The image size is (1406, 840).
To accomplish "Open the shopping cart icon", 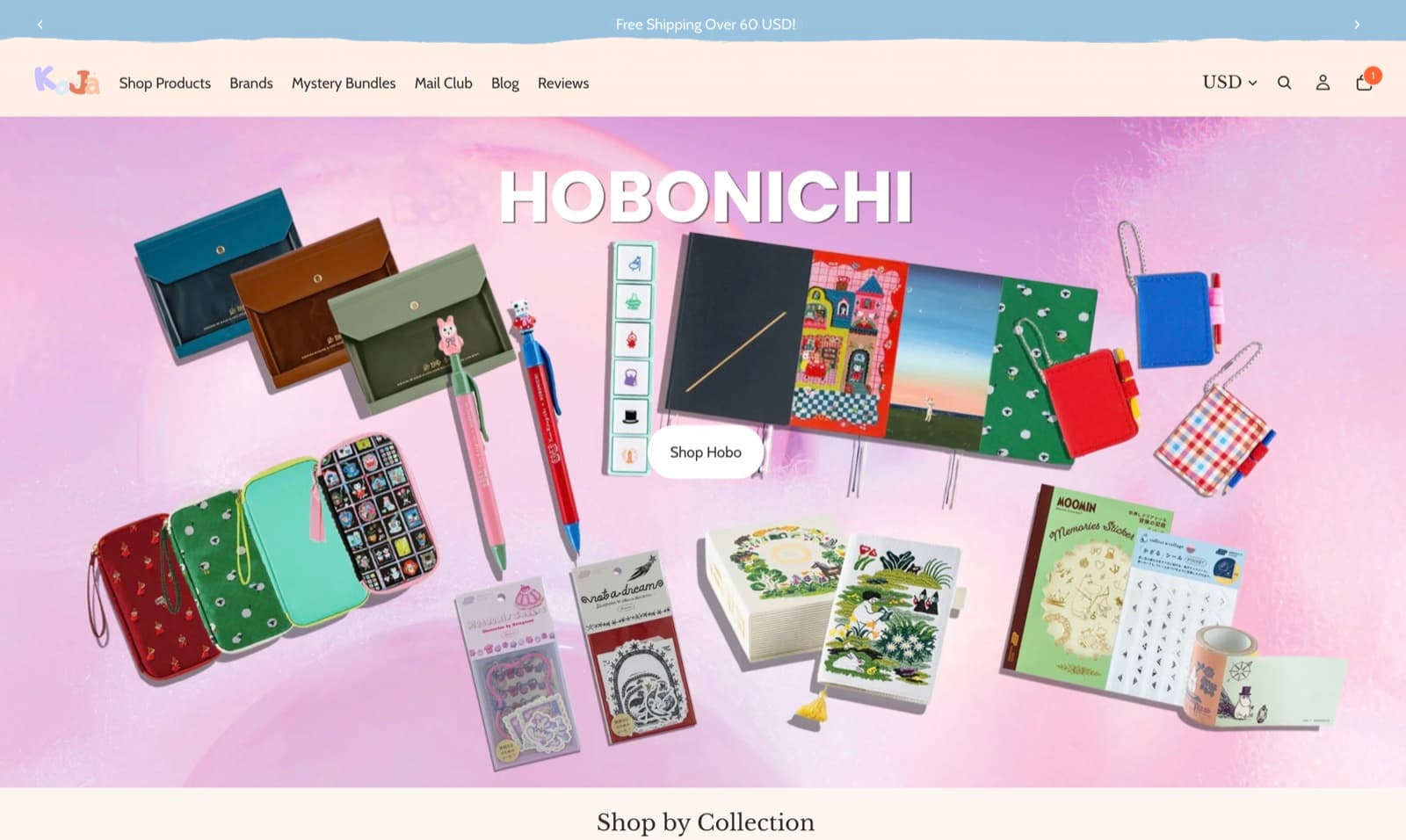I will click(1366, 81).
